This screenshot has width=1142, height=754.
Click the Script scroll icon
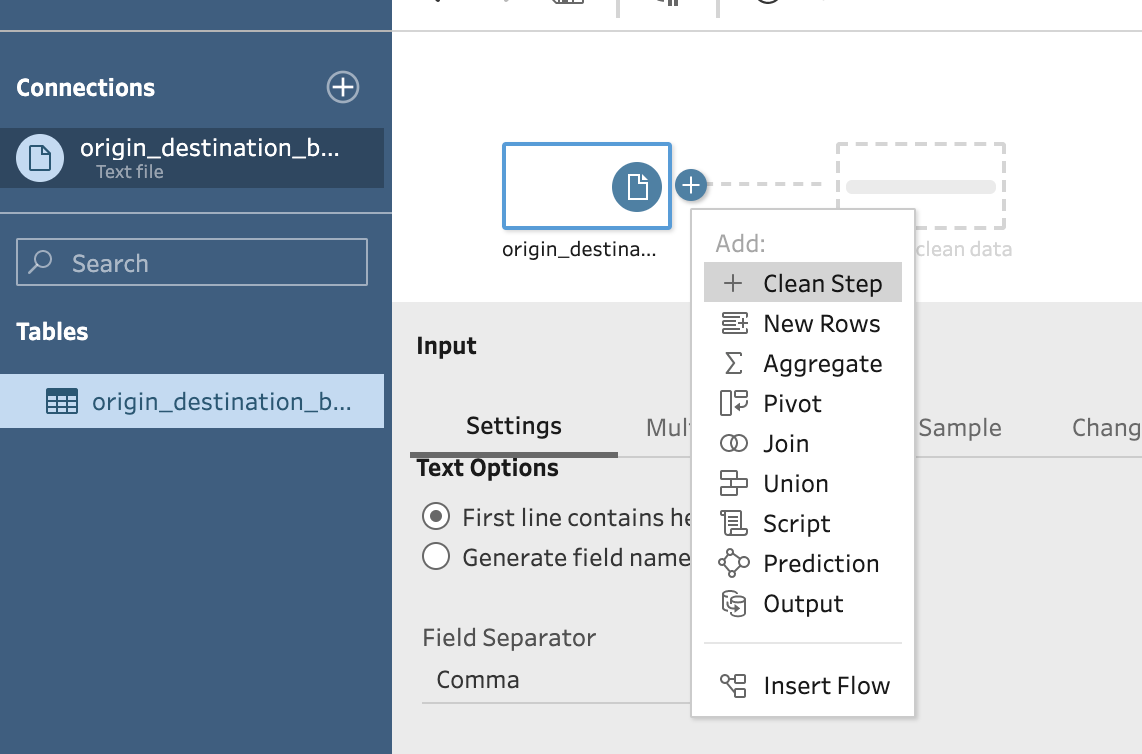733,524
